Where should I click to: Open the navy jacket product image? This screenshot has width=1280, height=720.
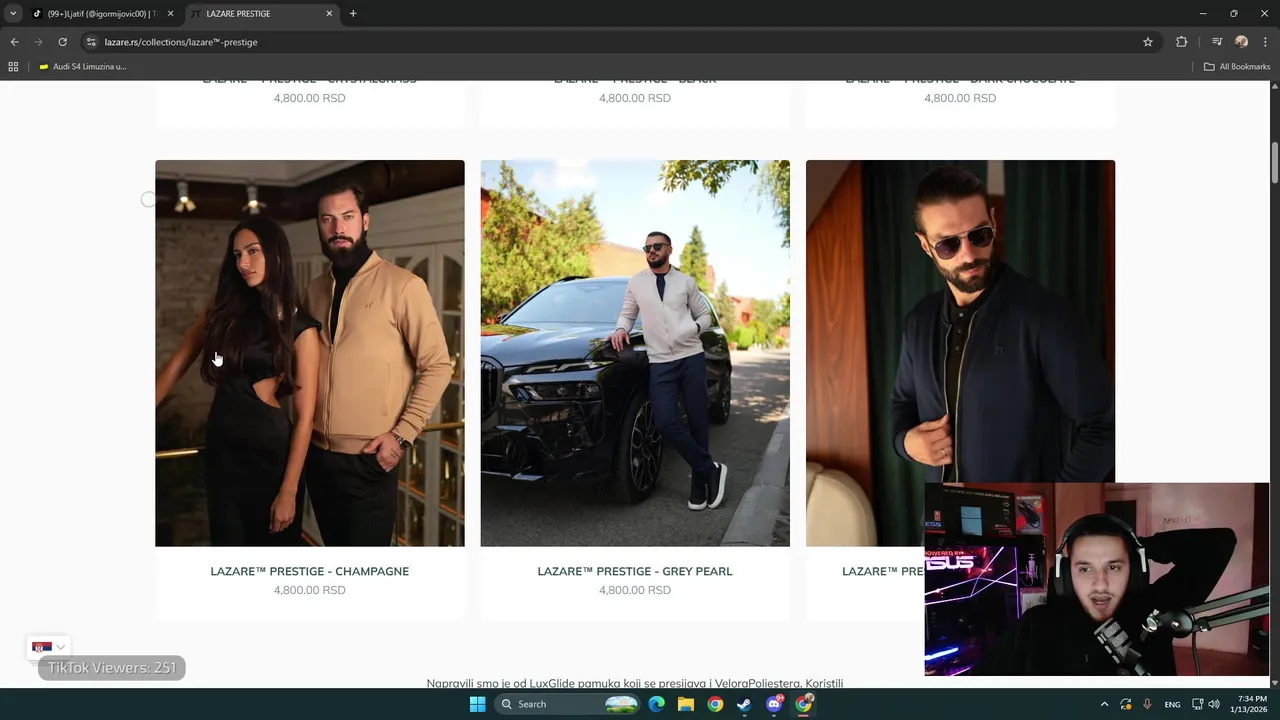960,353
